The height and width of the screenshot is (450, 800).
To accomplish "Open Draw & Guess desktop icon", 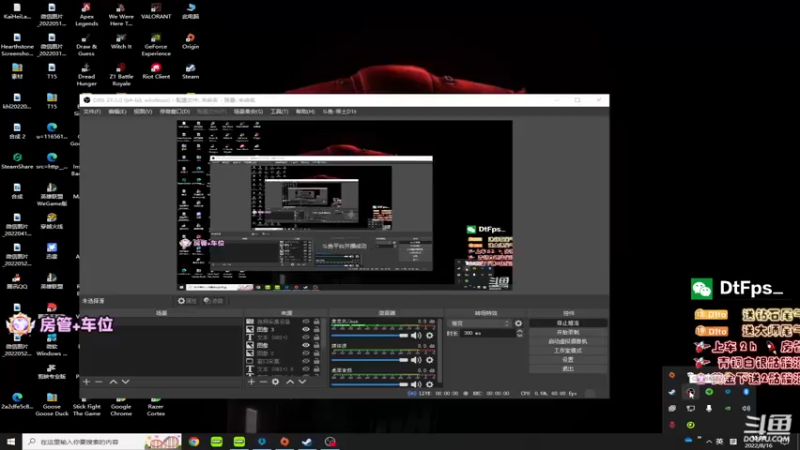I will pos(86,44).
